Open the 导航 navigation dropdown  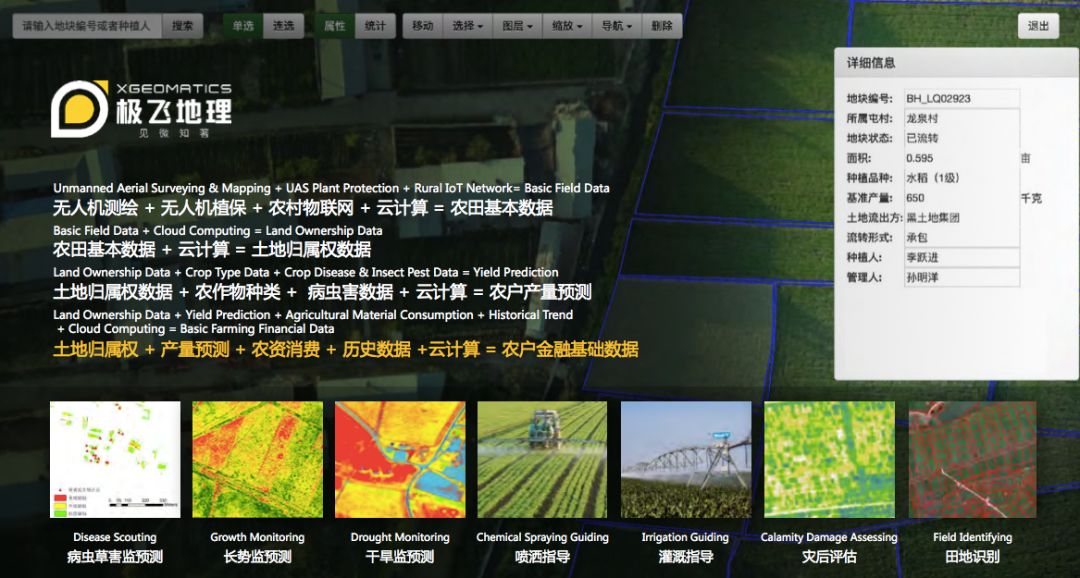616,26
